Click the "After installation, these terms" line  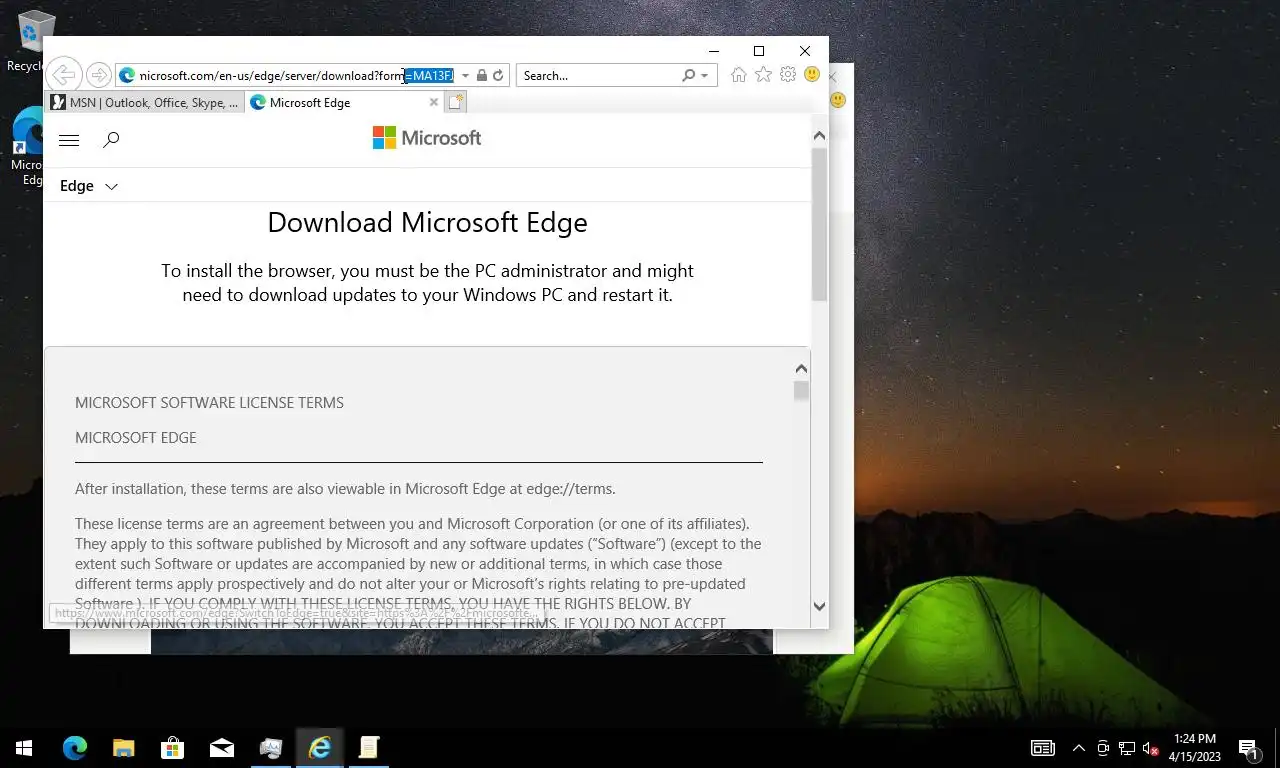point(345,489)
